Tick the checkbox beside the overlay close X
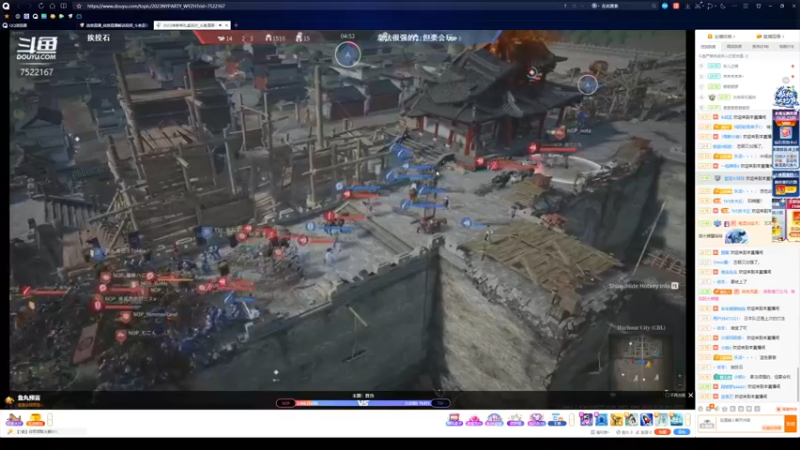 (x=668, y=395)
